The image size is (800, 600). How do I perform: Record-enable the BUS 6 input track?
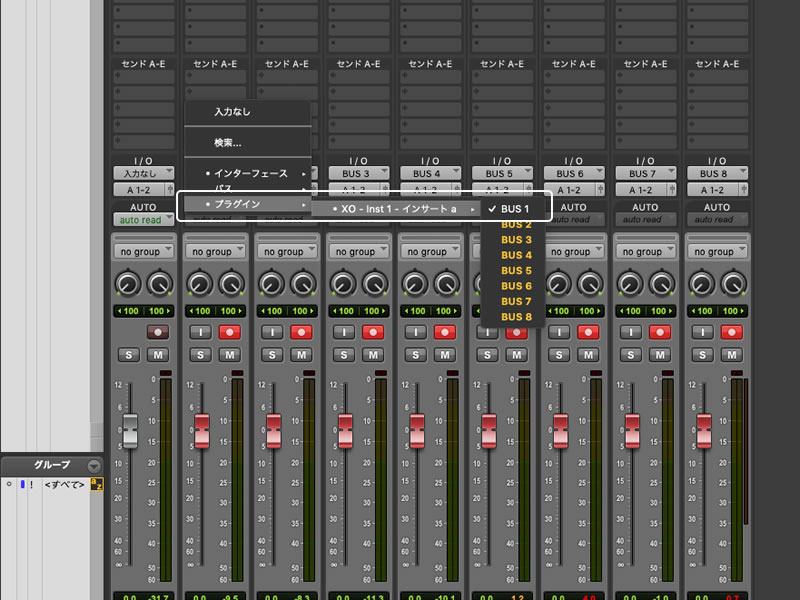[x=588, y=332]
